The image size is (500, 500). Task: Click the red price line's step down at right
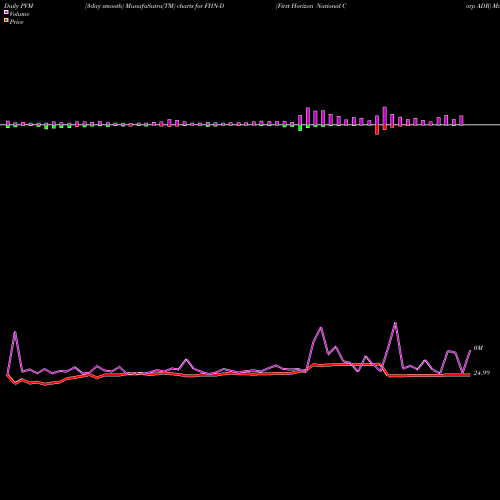click(385, 370)
